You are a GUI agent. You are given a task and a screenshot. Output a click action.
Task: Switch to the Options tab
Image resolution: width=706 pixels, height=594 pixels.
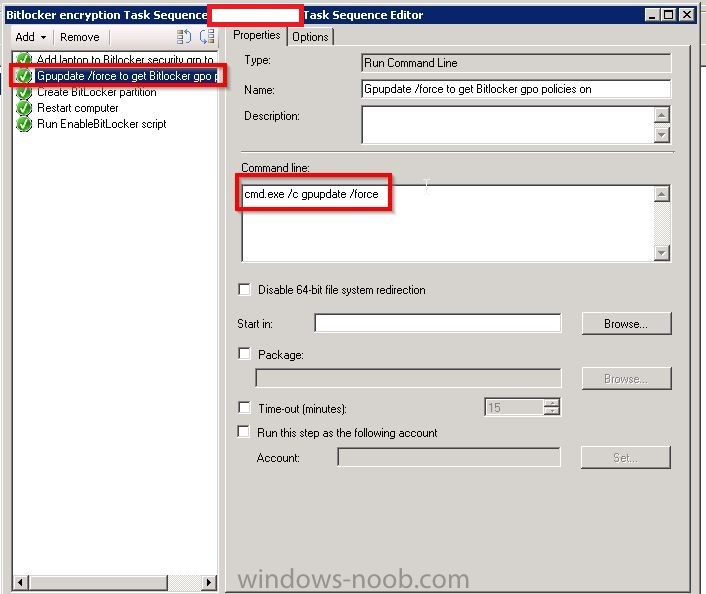click(310, 36)
